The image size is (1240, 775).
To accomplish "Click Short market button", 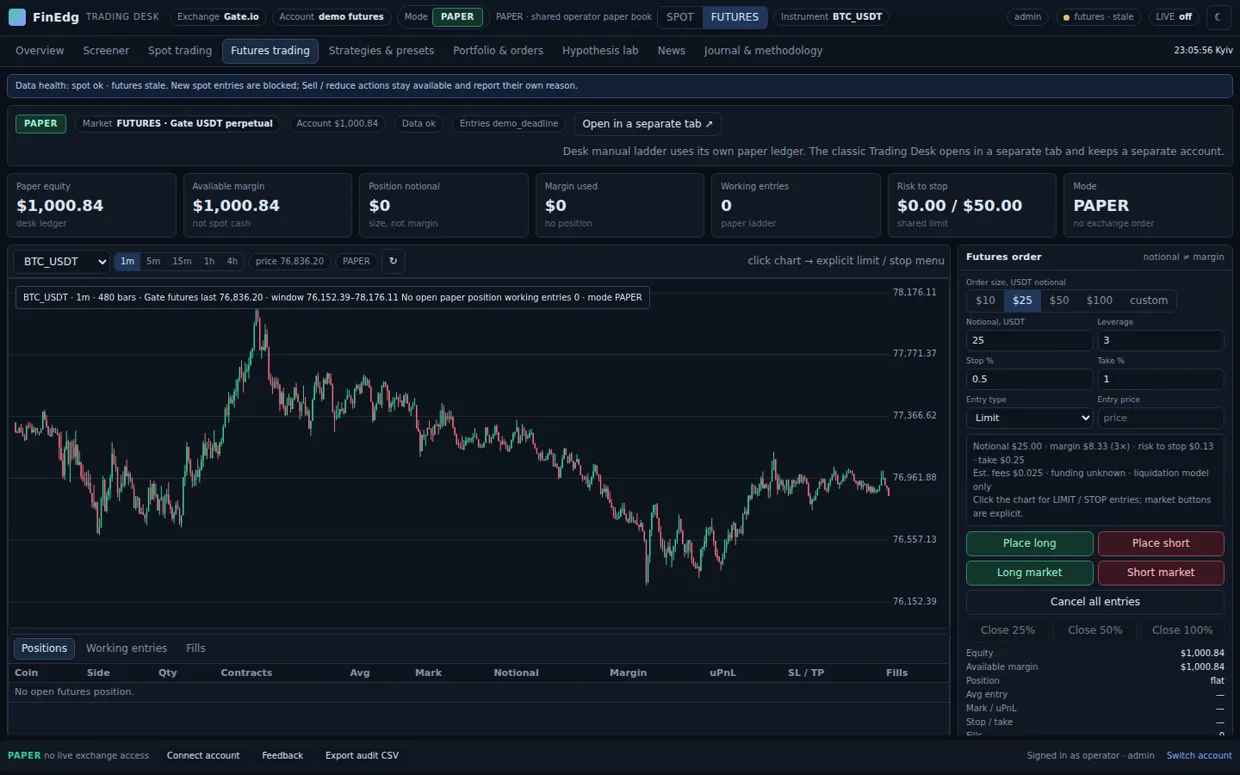I will 1160,572.
